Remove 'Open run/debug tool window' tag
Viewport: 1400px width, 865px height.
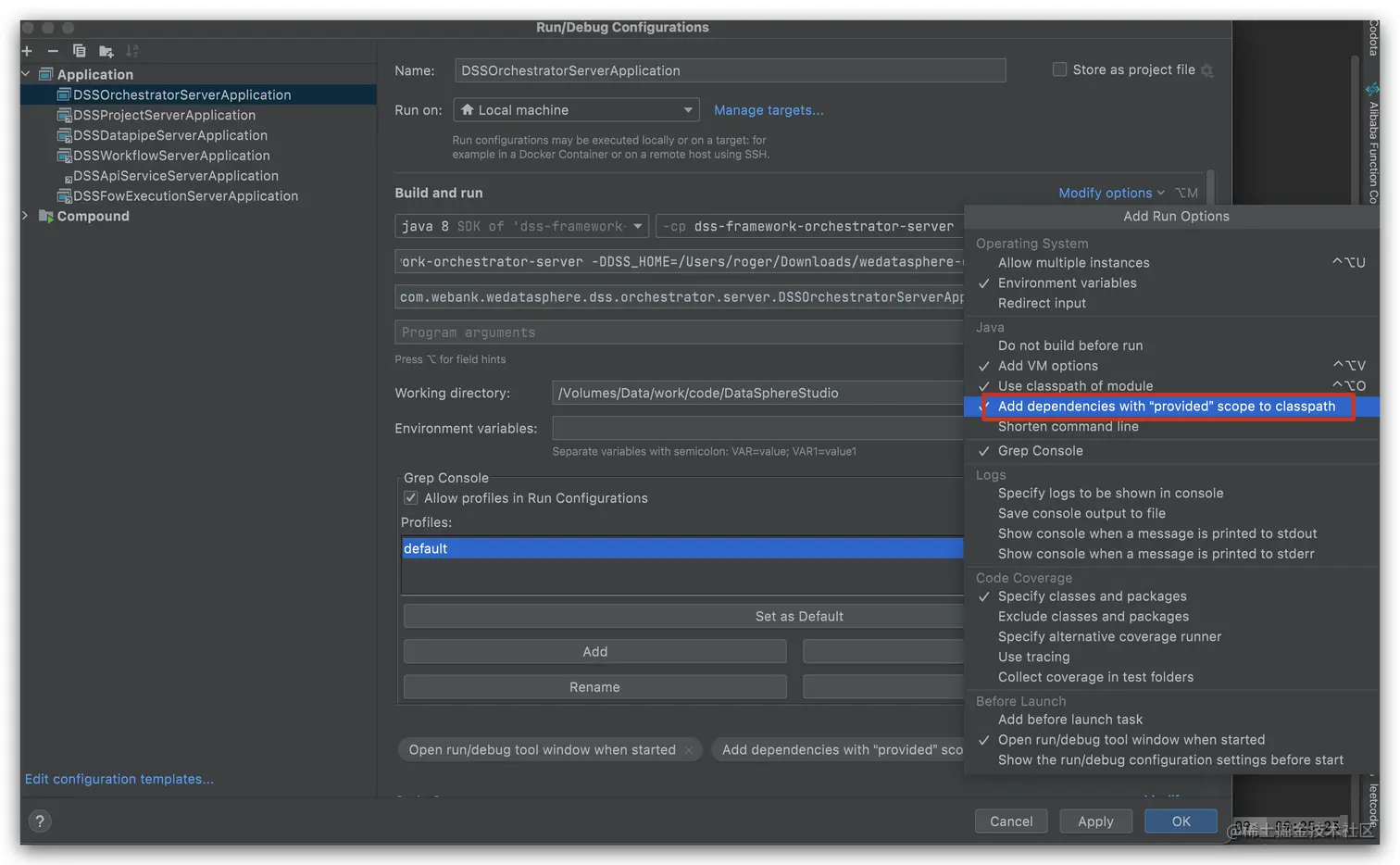point(689,750)
